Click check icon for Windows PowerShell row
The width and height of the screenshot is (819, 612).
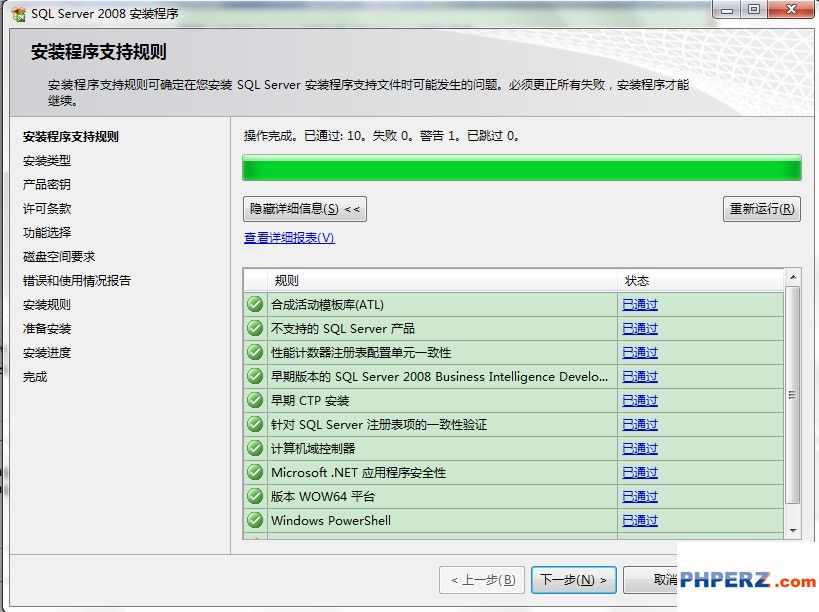click(x=255, y=520)
